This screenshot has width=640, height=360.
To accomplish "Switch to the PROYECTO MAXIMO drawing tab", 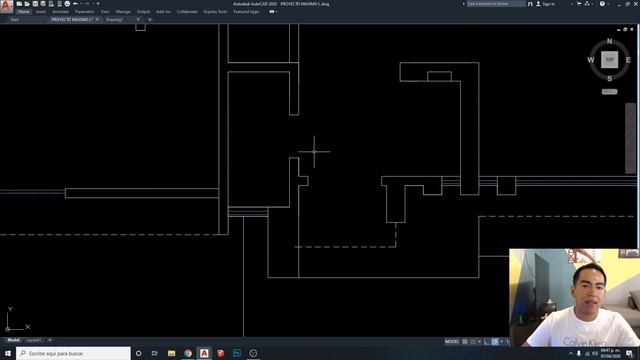I will click(x=72, y=20).
